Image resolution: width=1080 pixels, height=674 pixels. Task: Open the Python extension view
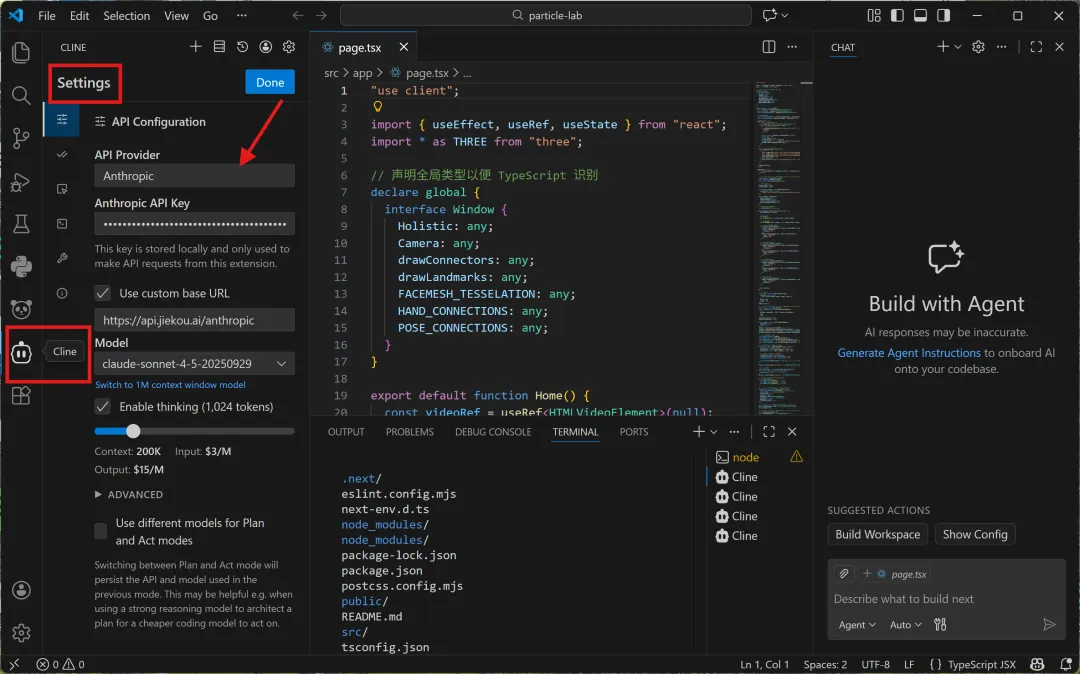pos(21,266)
